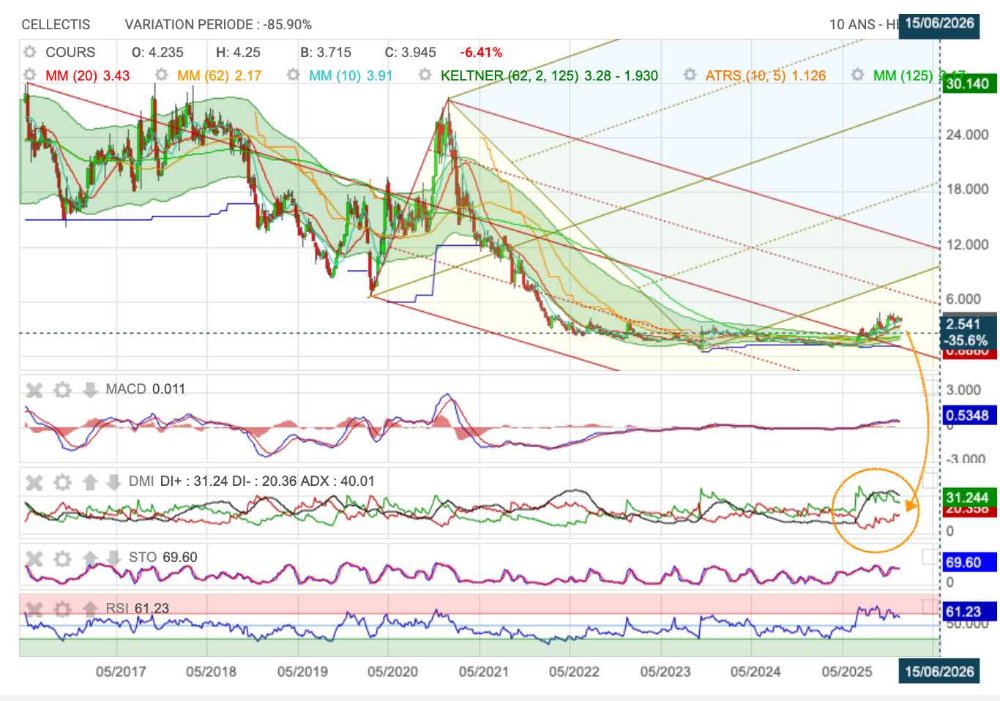
Task: Click the 05/2022 axis date
Action: [x=574, y=671]
